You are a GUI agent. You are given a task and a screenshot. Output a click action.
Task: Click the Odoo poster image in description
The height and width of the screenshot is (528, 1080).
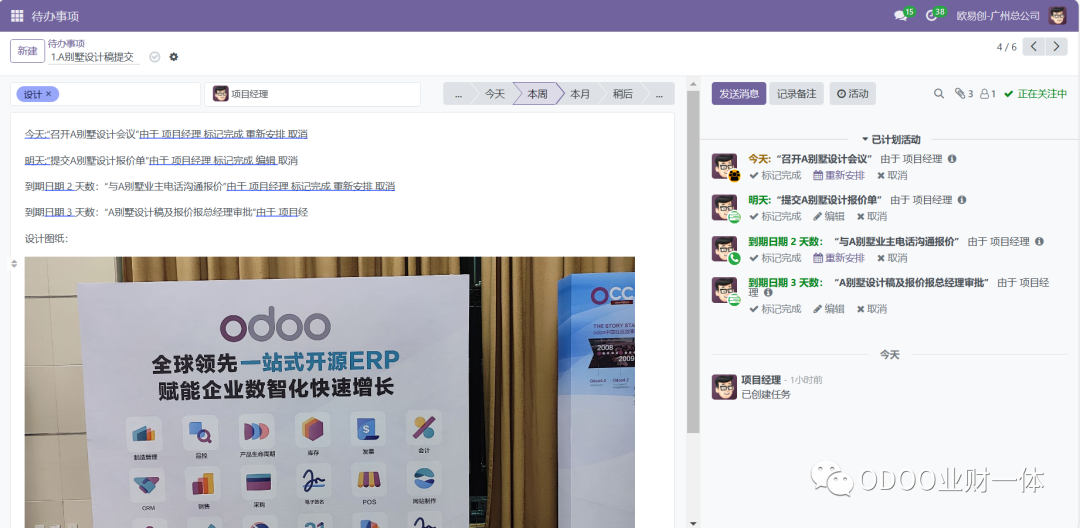click(x=329, y=392)
